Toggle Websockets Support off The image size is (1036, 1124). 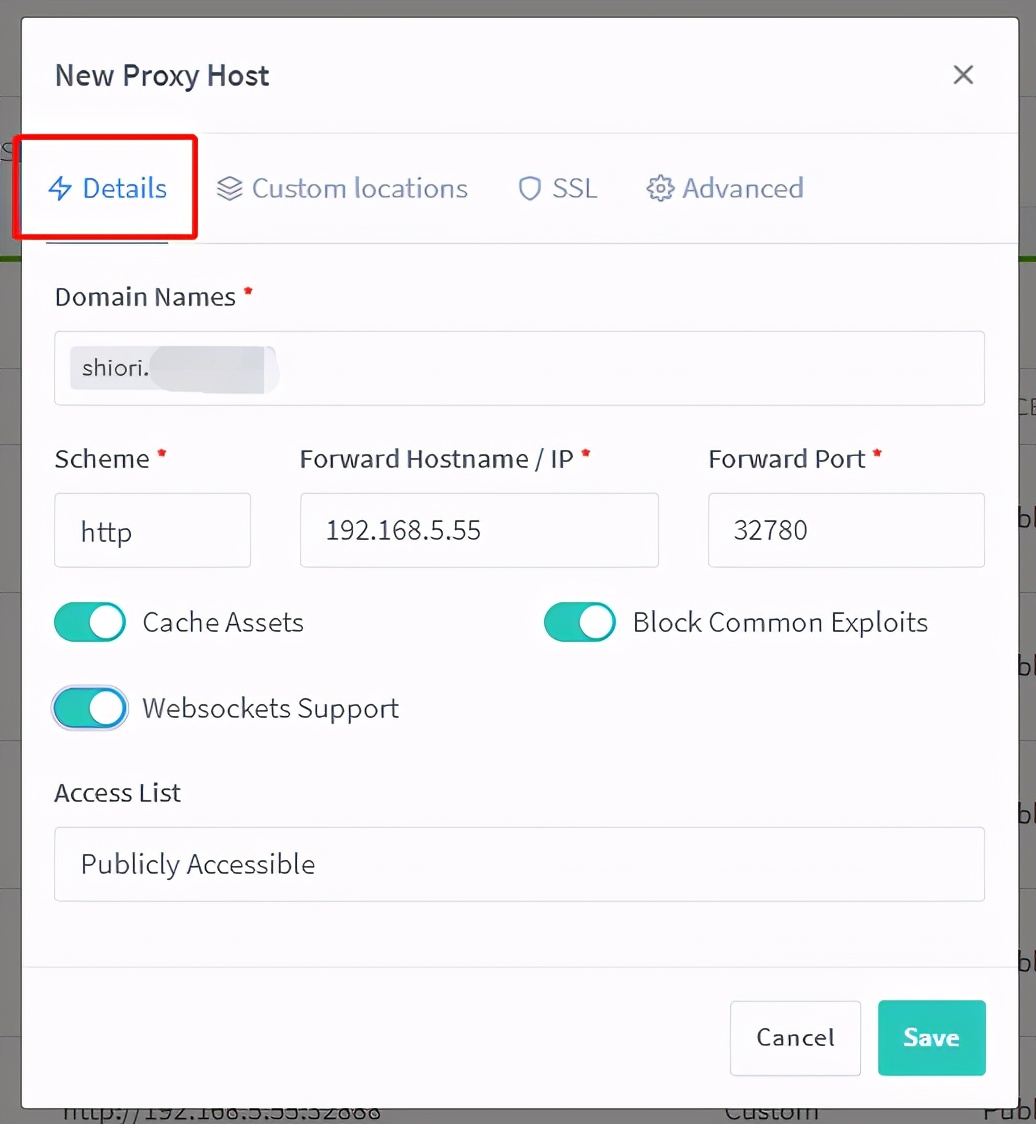[90, 709]
